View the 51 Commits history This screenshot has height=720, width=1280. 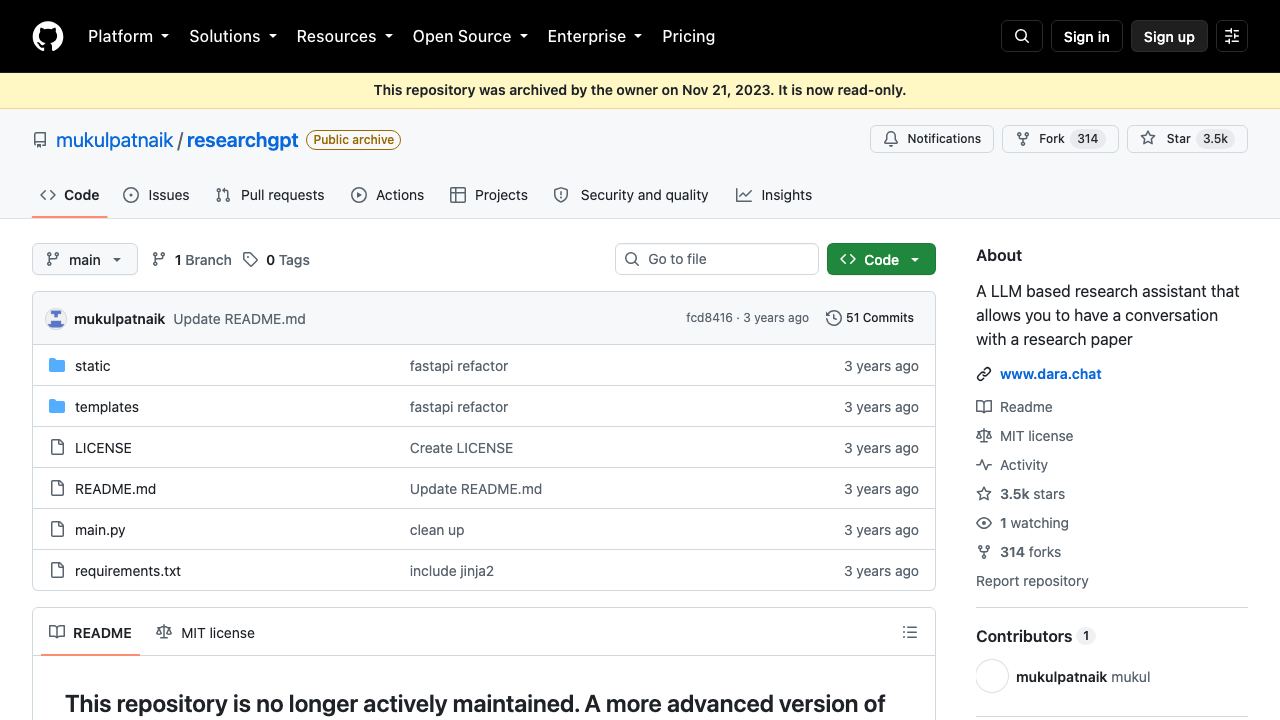[x=870, y=318]
